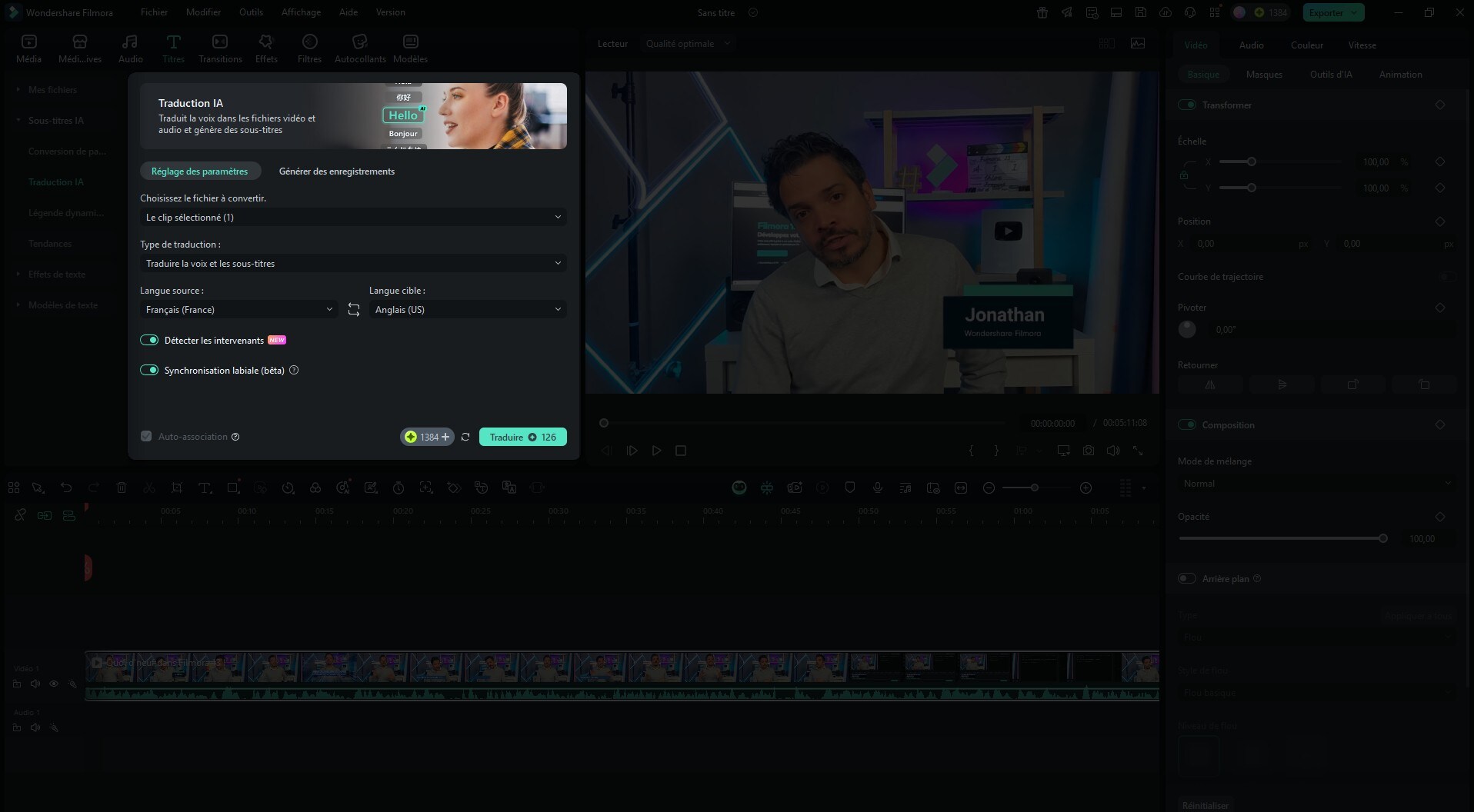Tick the Auto-association checkbox

146,436
